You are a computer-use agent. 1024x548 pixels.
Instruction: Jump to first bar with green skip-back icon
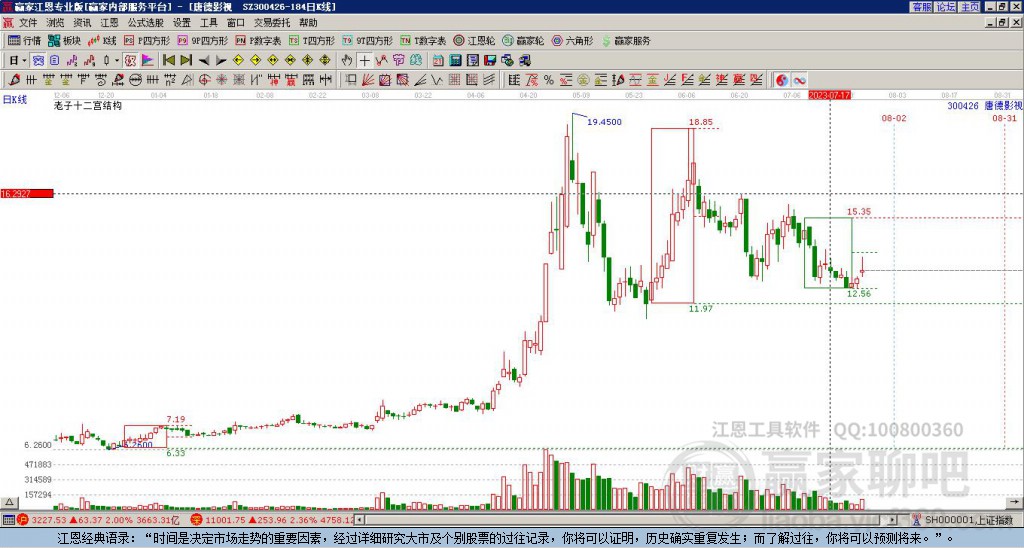(168, 61)
